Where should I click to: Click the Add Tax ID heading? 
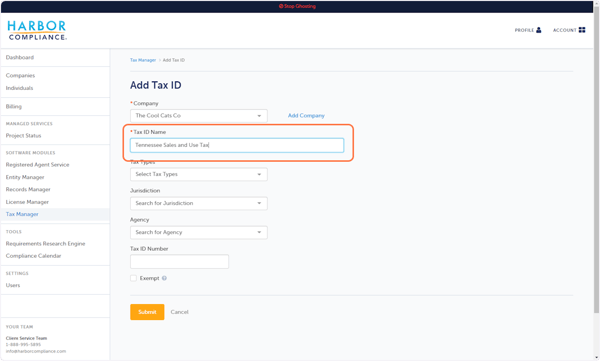click(x=156, y=85)
